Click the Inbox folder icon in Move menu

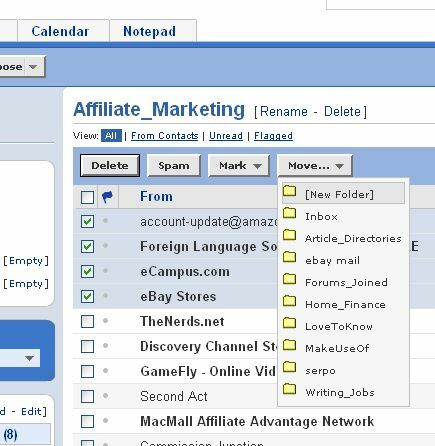pos(289,213)
